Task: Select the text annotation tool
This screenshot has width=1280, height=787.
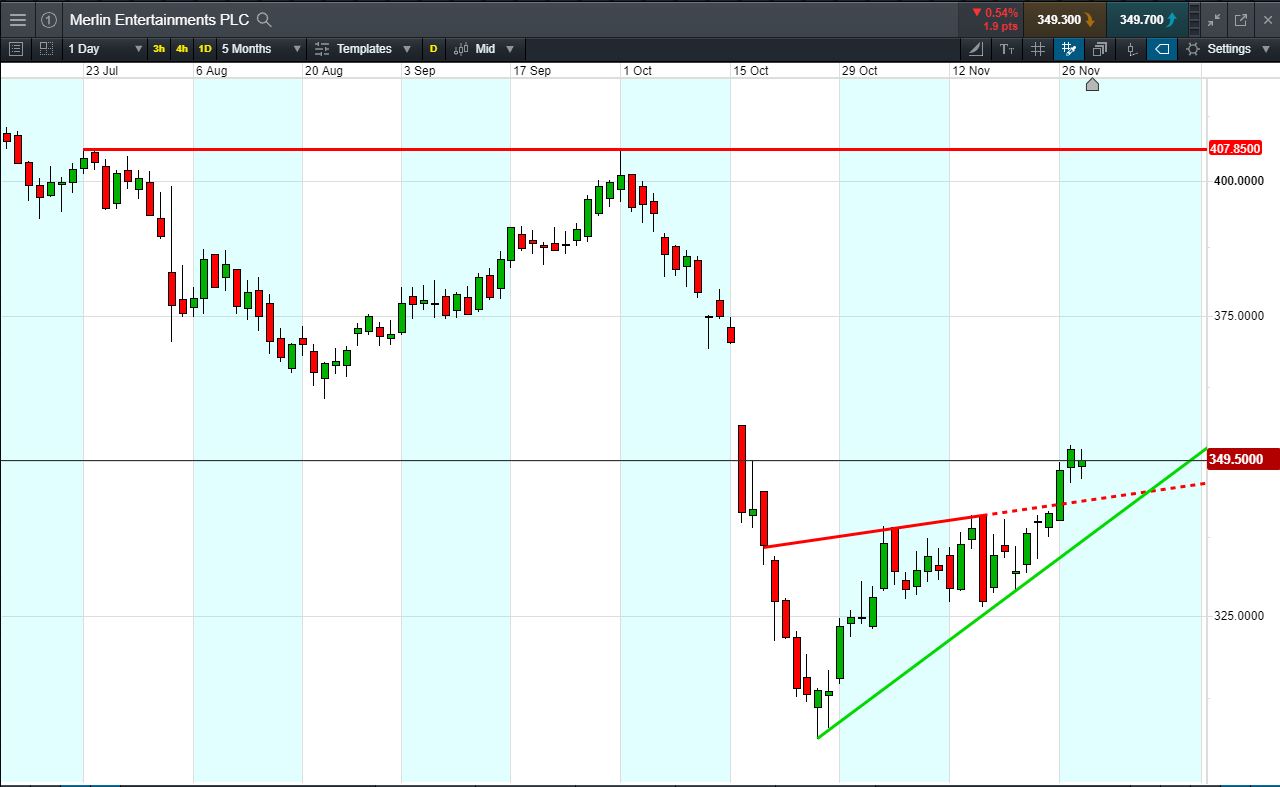Action: (1007, 48)
